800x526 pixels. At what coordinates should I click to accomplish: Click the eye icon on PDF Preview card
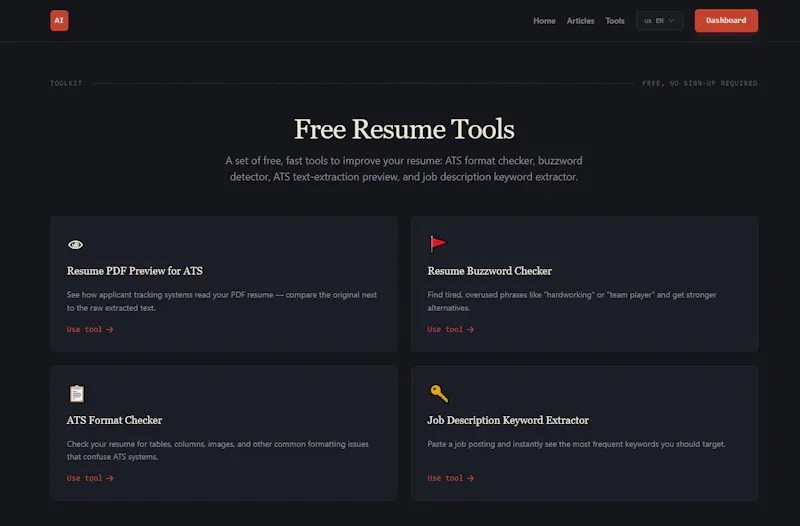pos(76,245)
